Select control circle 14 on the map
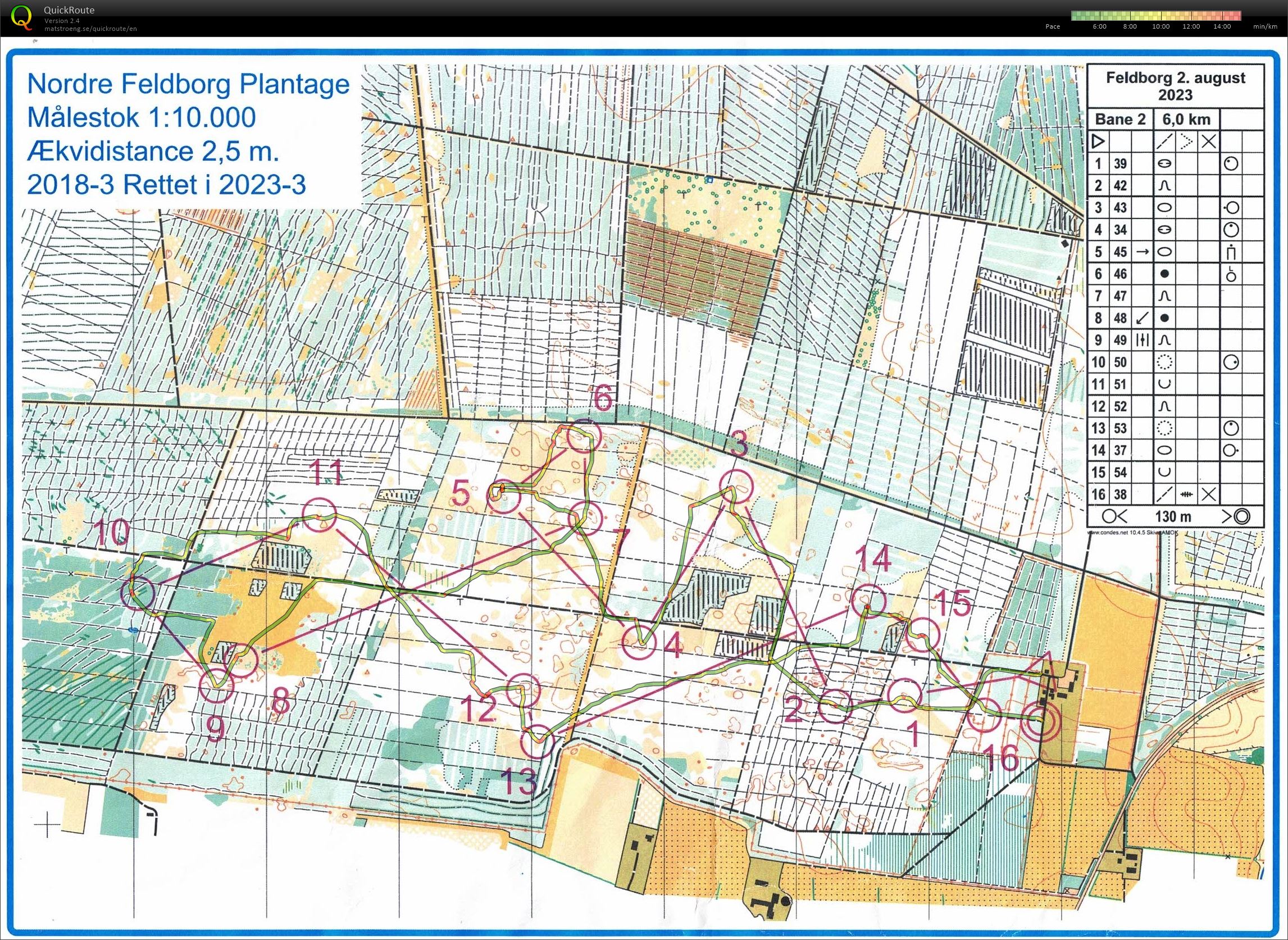 pos(870,601)
